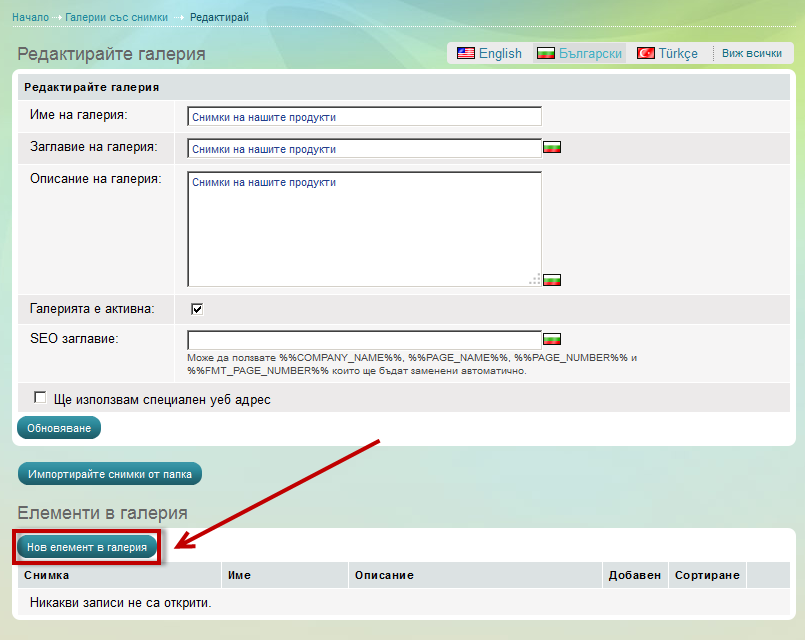Click the Добавен column header
This screenshot has width=805, height=640.
[635, 575]
